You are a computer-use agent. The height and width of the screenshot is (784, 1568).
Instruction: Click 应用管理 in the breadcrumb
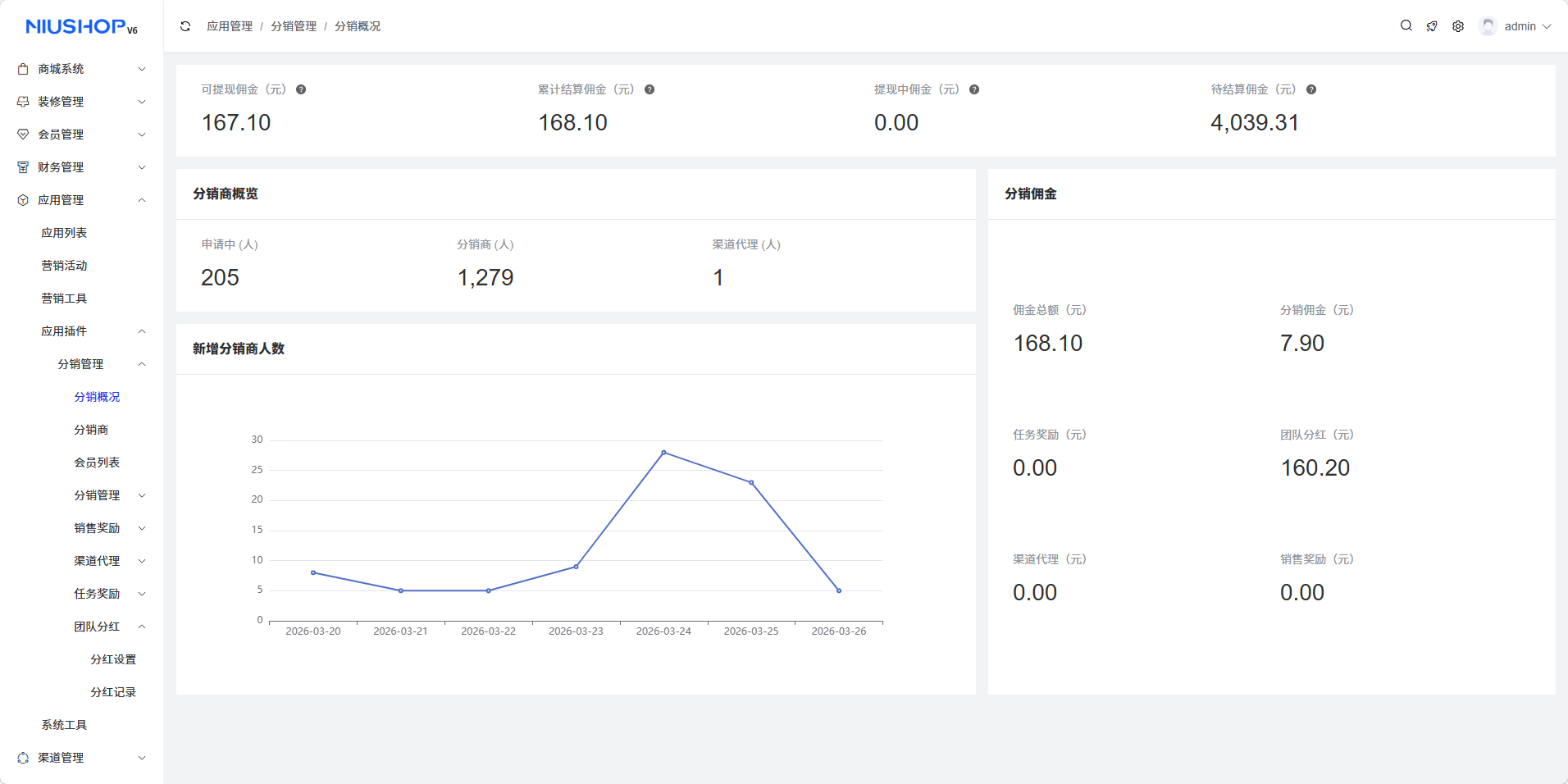click(x=230, y=26)
